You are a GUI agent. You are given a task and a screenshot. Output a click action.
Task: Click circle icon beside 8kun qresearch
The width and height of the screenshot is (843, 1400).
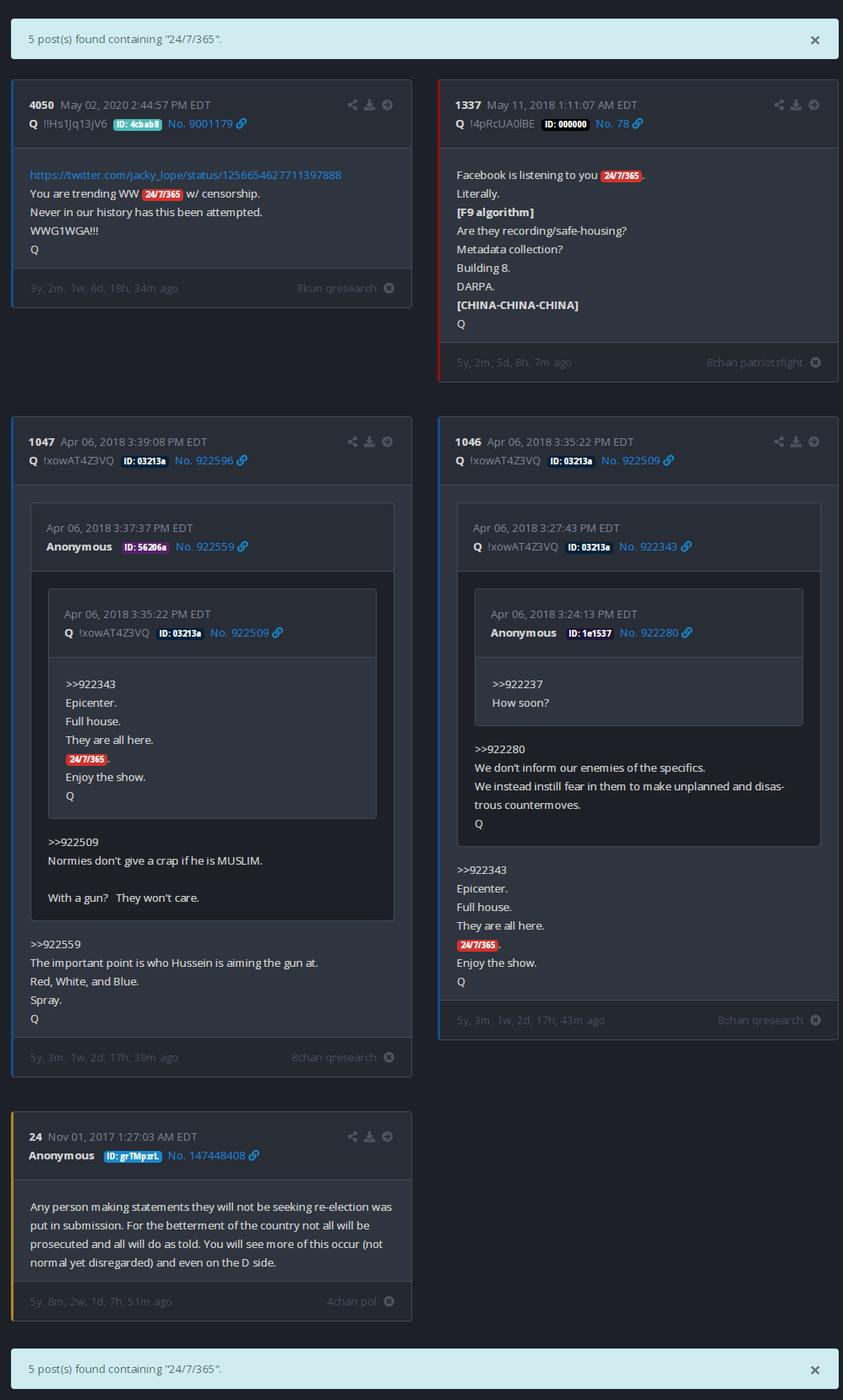click(x=389, y=288)
